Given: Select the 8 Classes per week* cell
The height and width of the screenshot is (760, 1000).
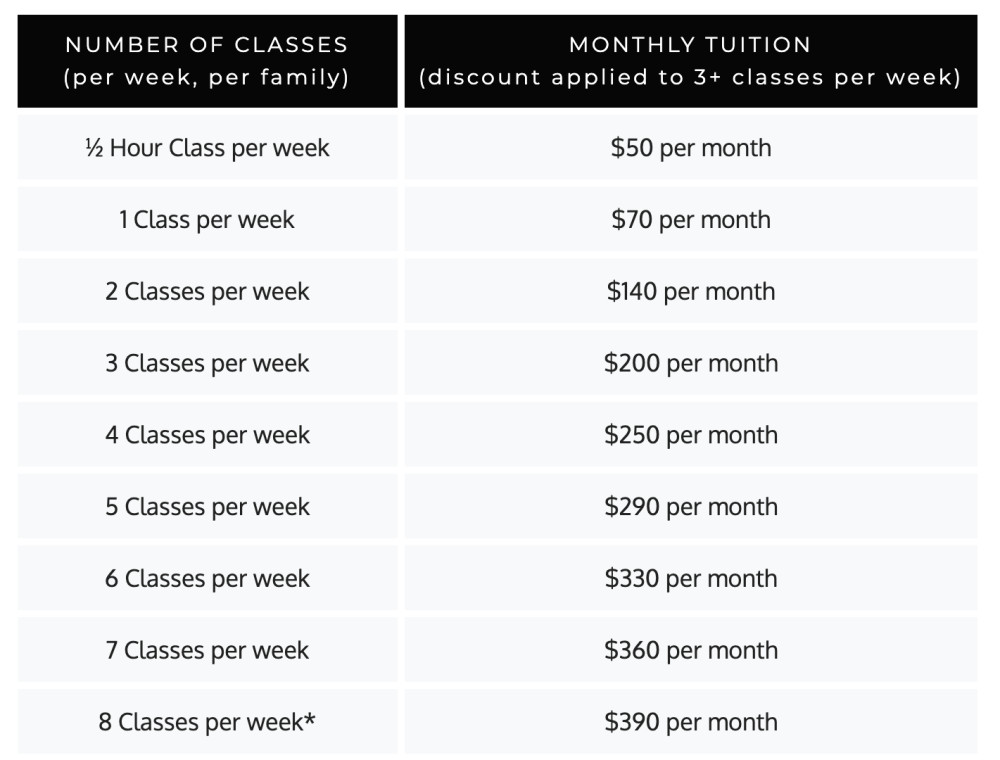Looking at the screenshot, I should [x=207, y=722].
